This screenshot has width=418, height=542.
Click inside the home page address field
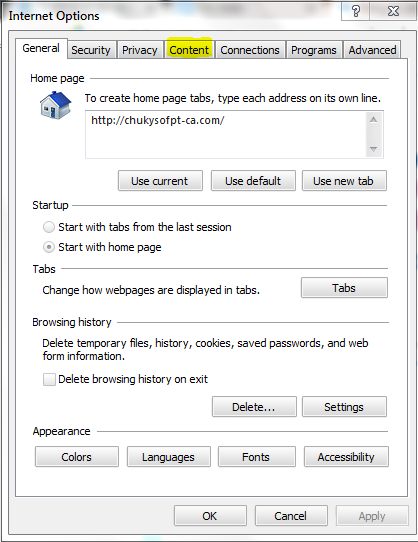[226, 134]
